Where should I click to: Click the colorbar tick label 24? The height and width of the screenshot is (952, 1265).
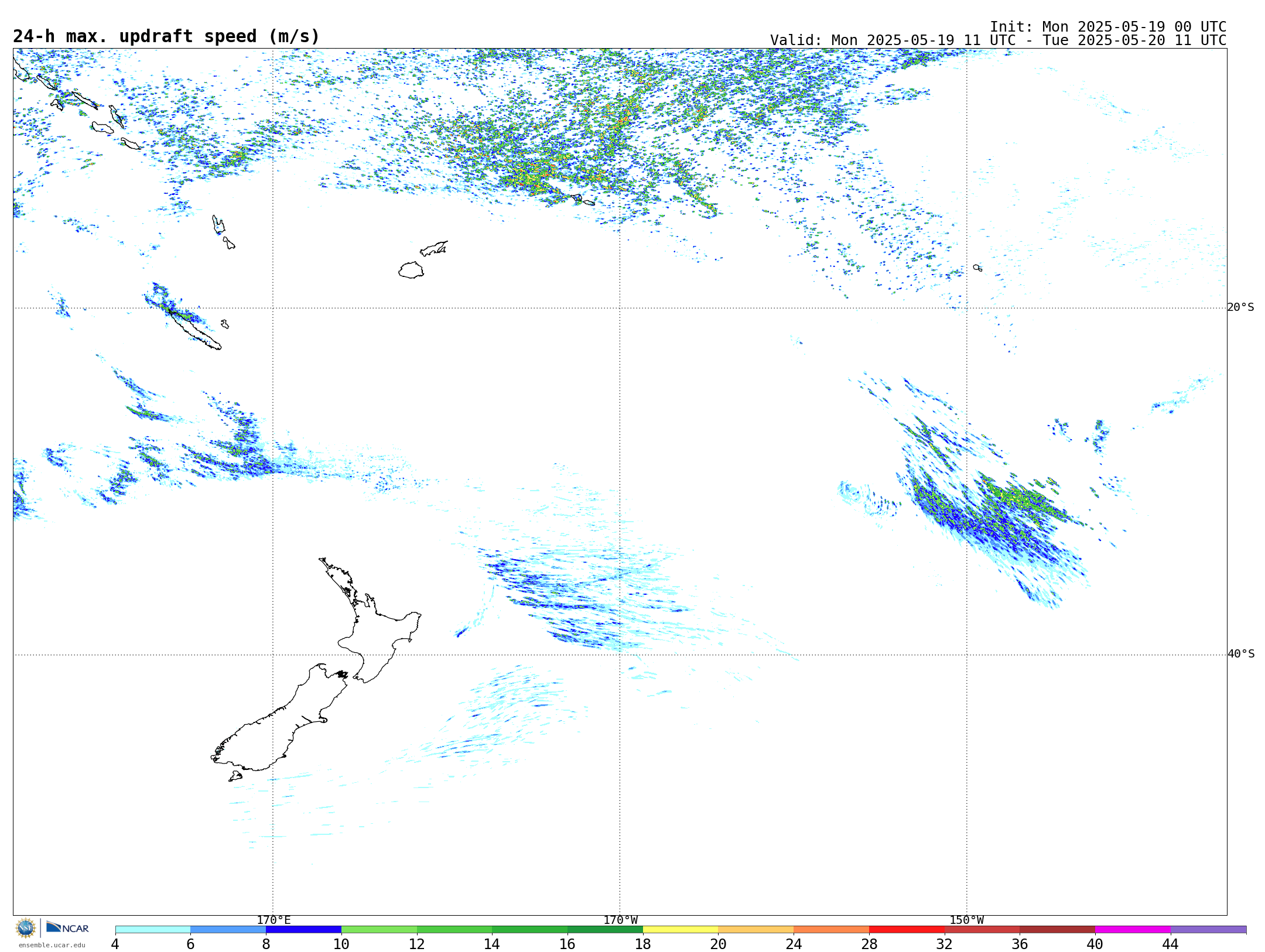(x=794, y=944)
